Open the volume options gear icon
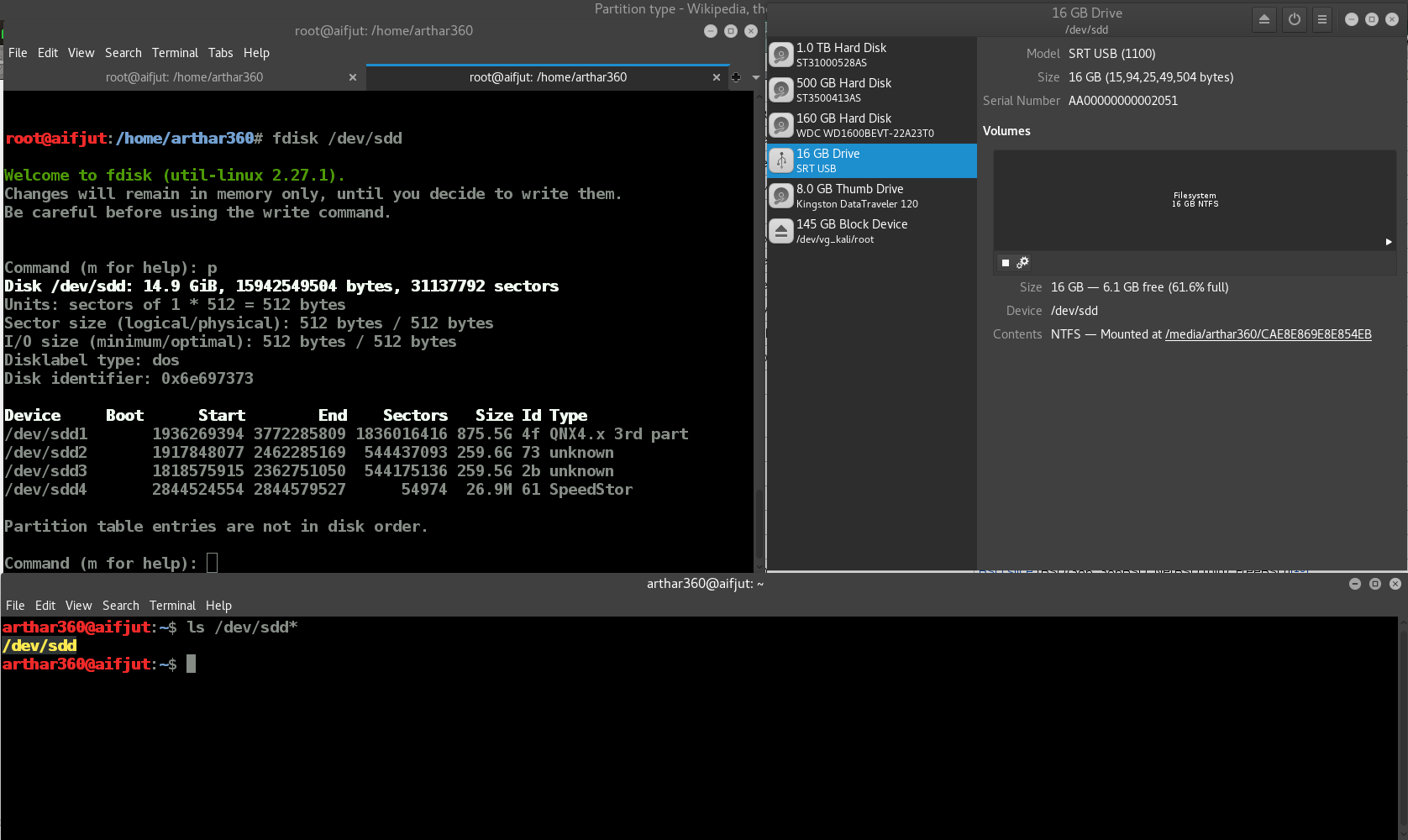Screen dimensions: 1408x840 [x=1022, y=263]
